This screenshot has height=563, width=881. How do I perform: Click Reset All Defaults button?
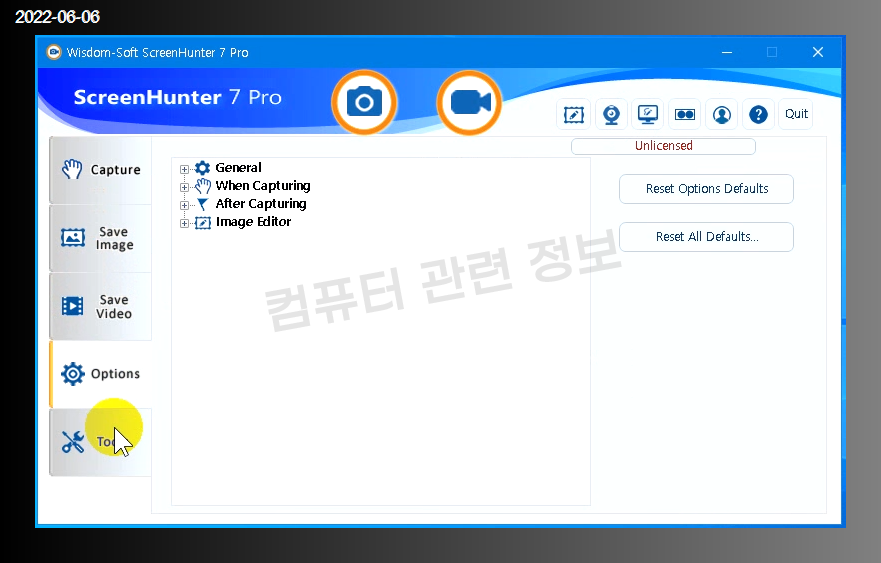point(706,237)
